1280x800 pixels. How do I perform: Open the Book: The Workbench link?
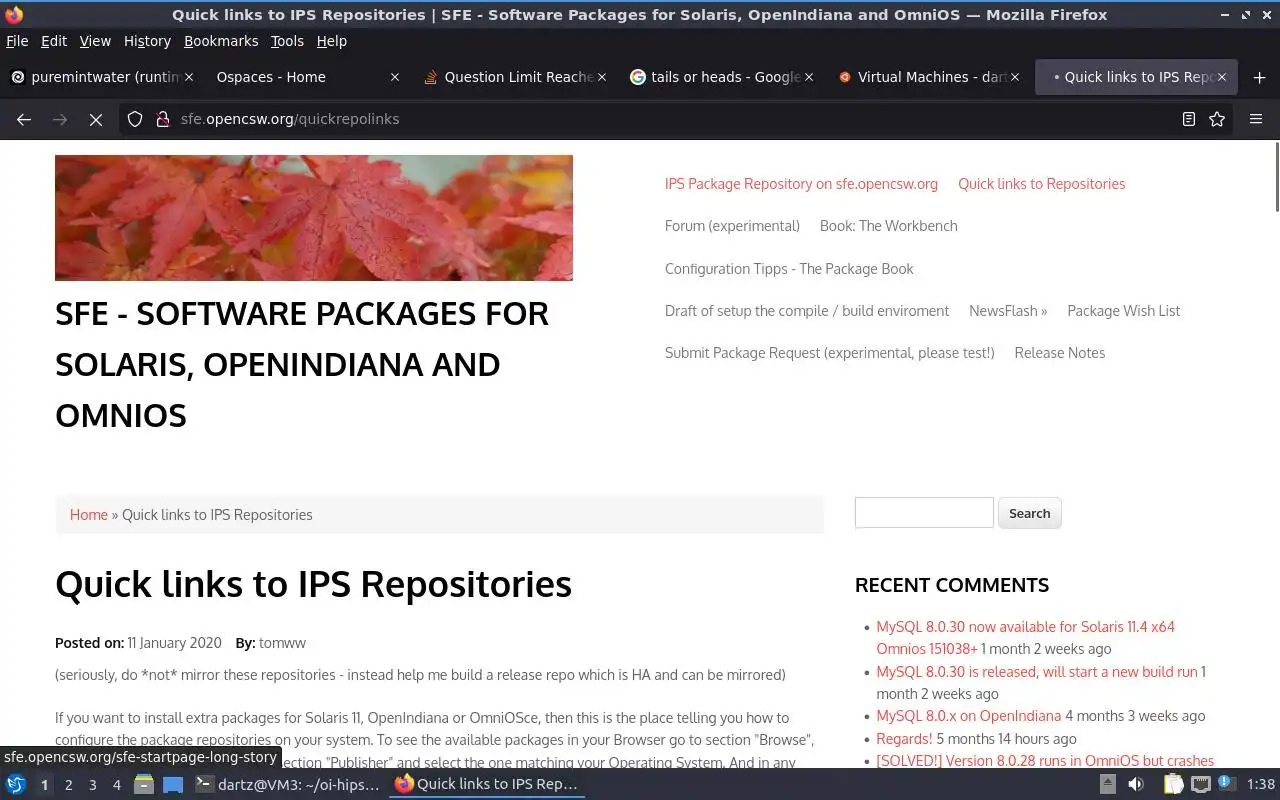tap(888, 226)
